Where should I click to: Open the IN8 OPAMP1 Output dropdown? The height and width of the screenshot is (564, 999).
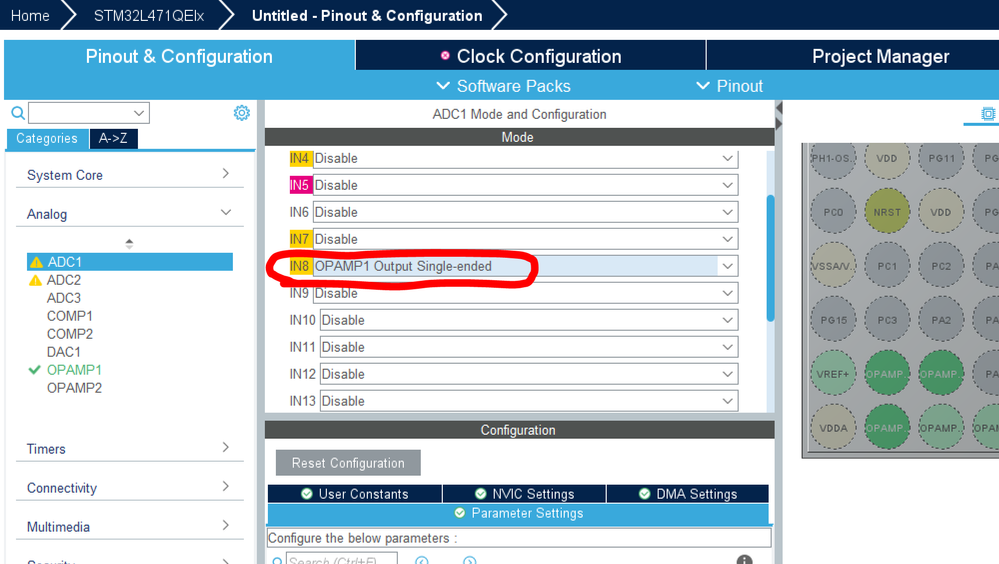click(x=526, y=266)
